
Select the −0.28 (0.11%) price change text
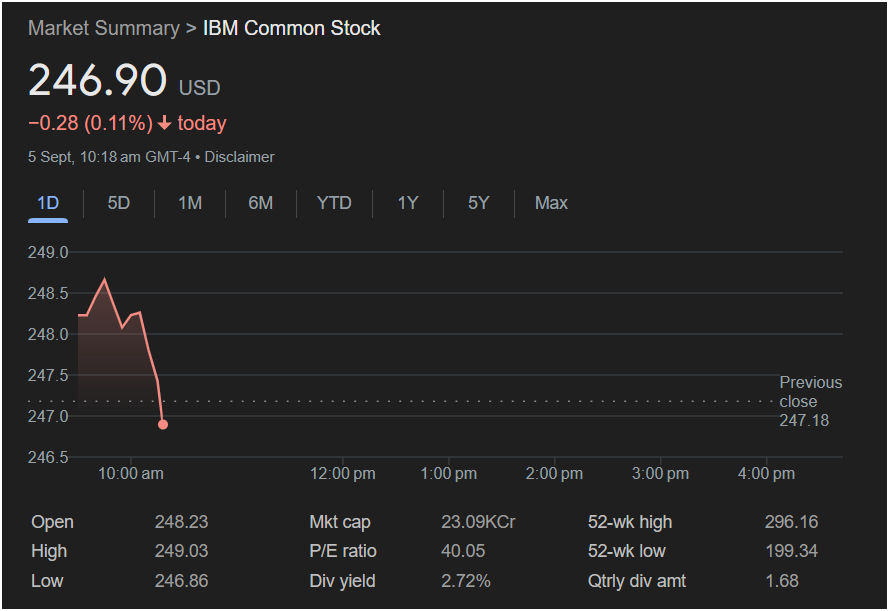(x=91, y=123)
